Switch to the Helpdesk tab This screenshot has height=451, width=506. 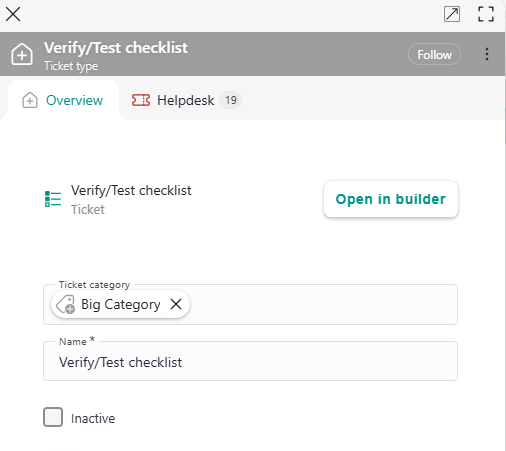tap(186, 100)
